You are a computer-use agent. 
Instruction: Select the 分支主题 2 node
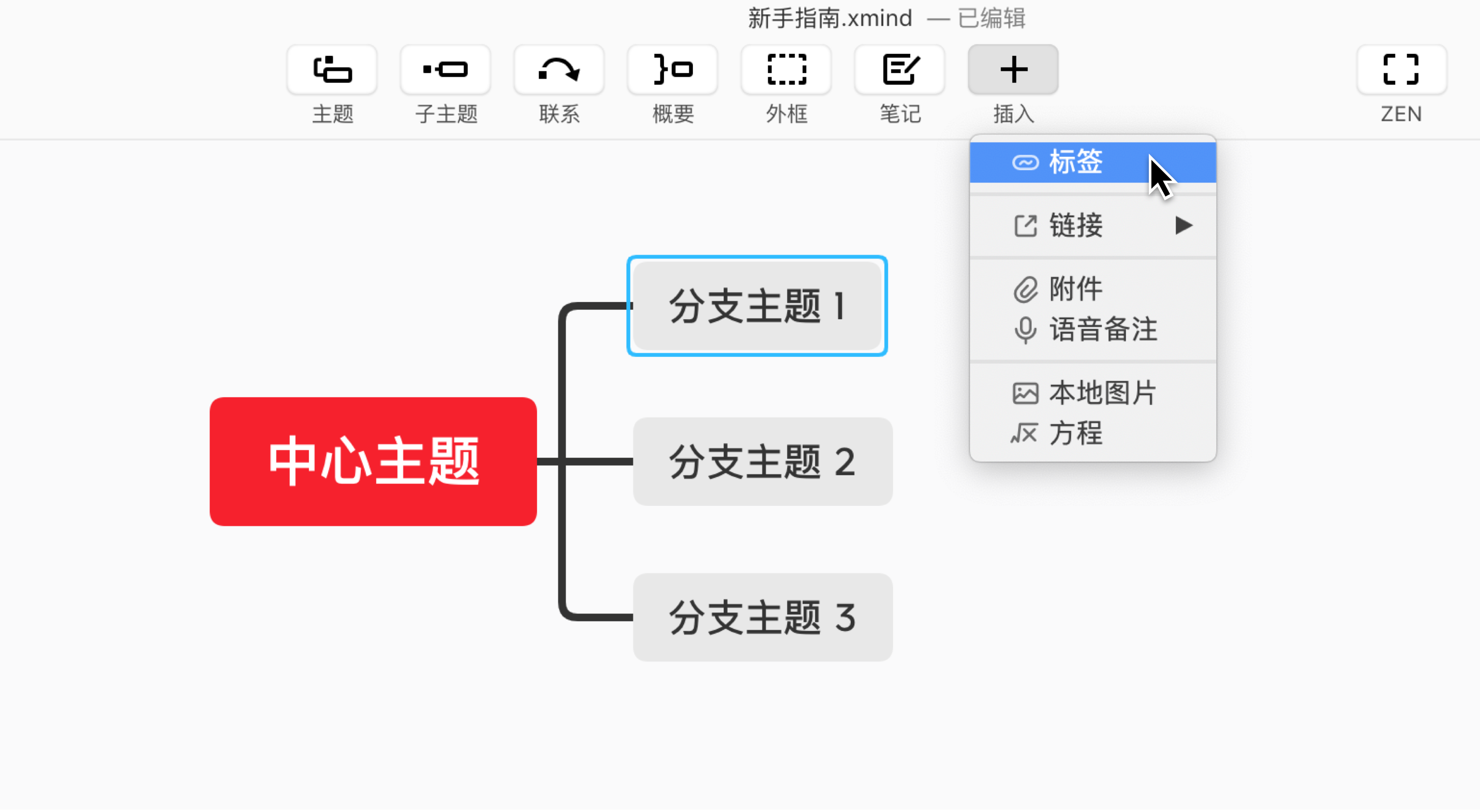[762, 462]
